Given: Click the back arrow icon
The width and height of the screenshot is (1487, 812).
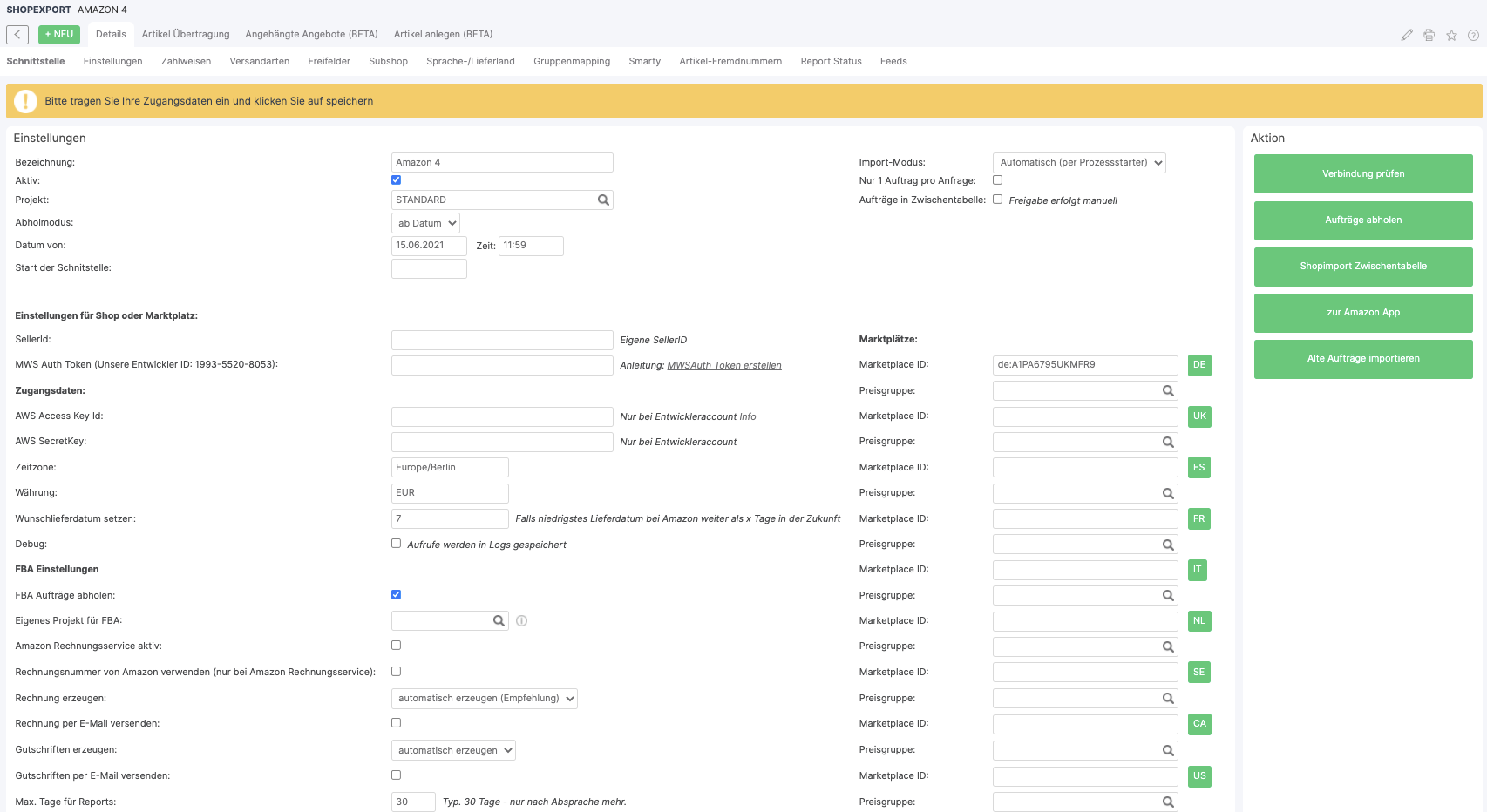Looking at the screenshot, I should (17, 35).
